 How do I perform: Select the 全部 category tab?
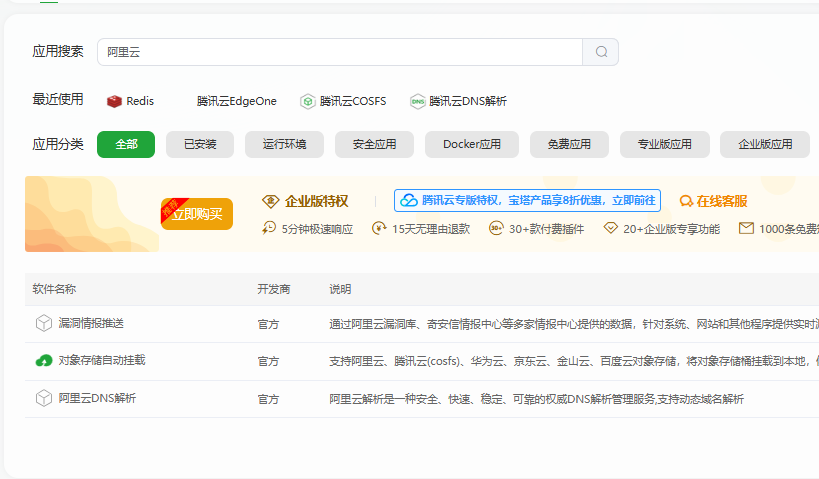pos(126,144)
